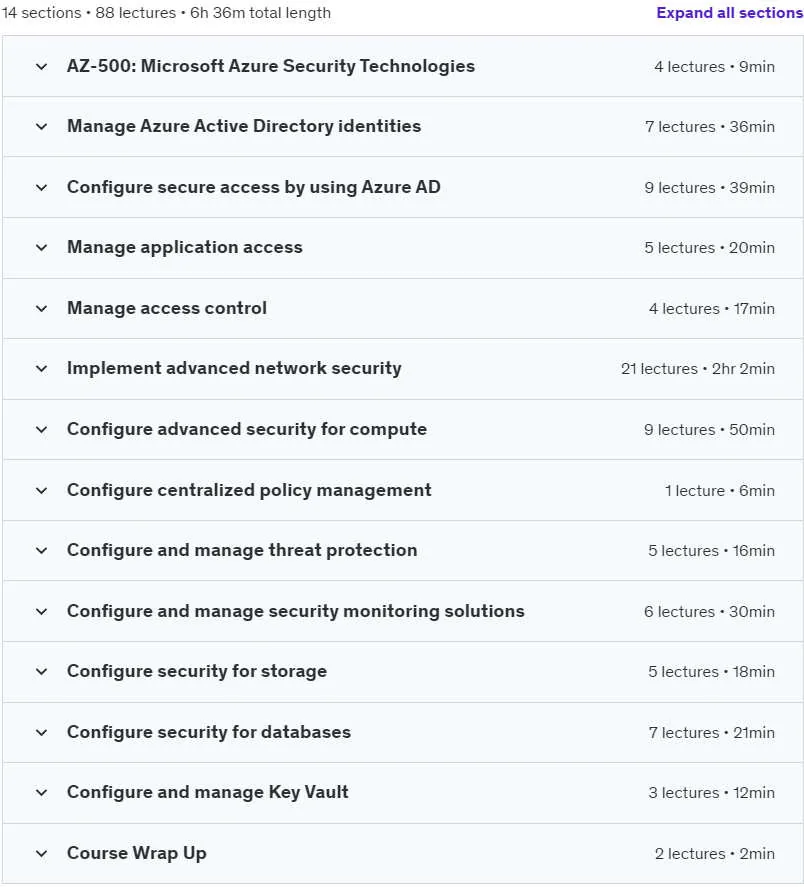Screen dimensions: 804x887
Task: Click chevron beside security monitoring solutions section
Action: click(x=41, y=612)
